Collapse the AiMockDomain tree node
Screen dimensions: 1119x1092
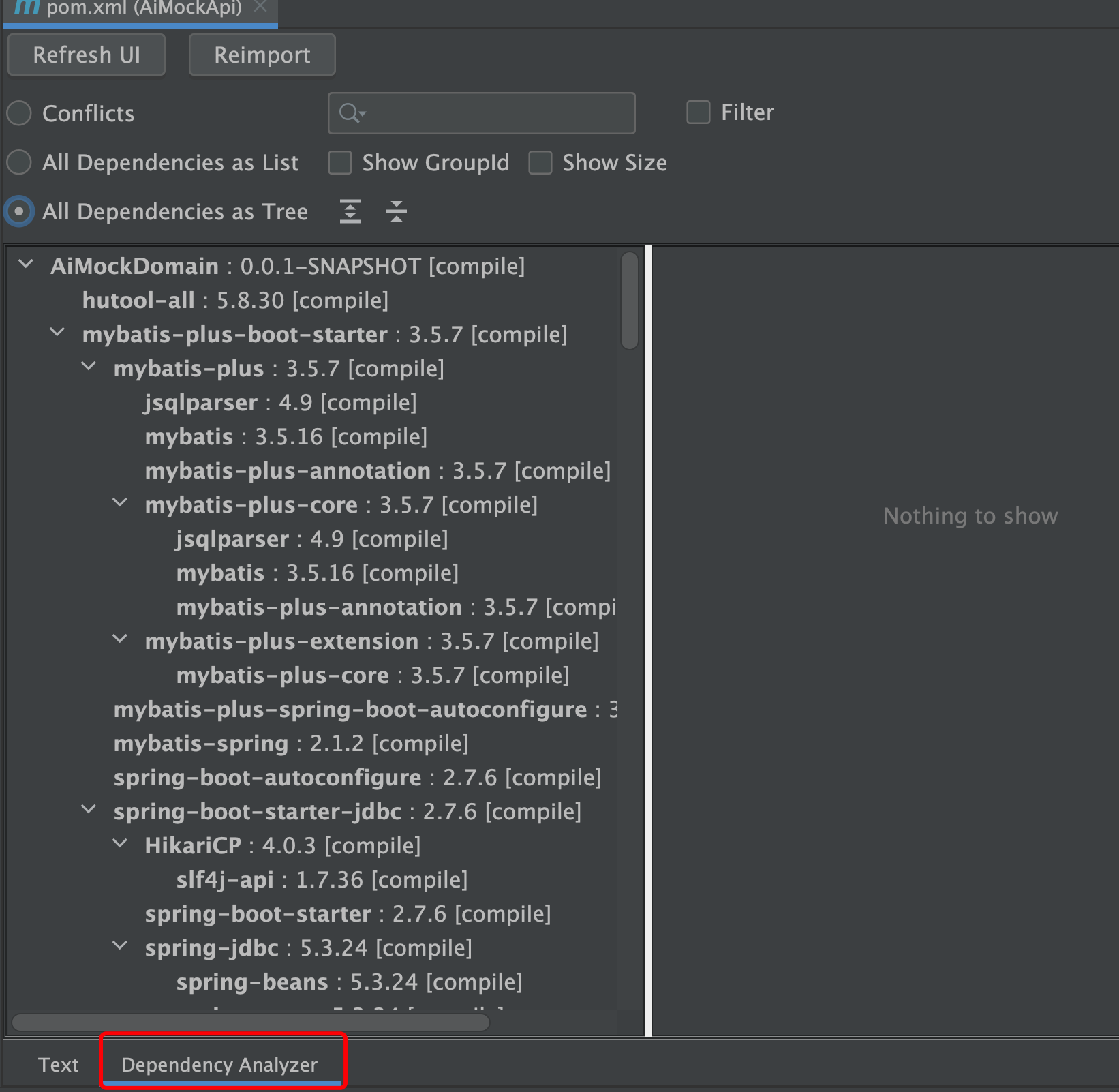coord(26,264)
